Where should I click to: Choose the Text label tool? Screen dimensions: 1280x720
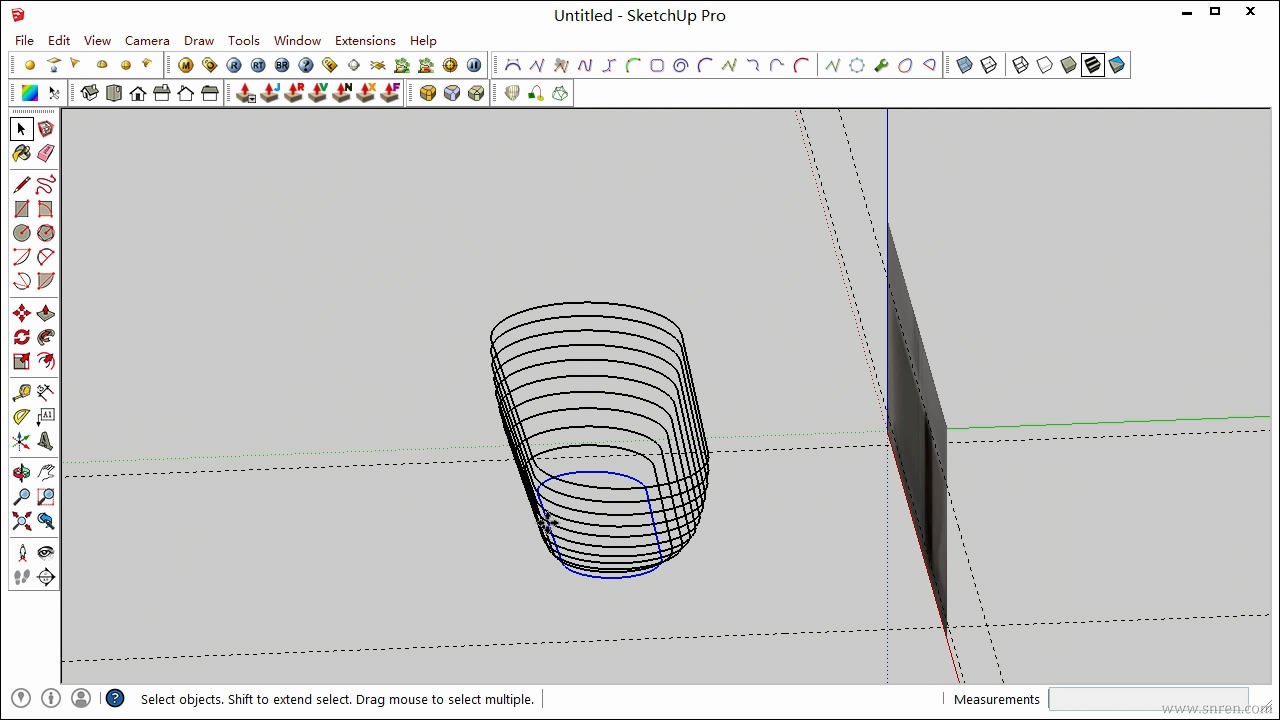(46, 417)
